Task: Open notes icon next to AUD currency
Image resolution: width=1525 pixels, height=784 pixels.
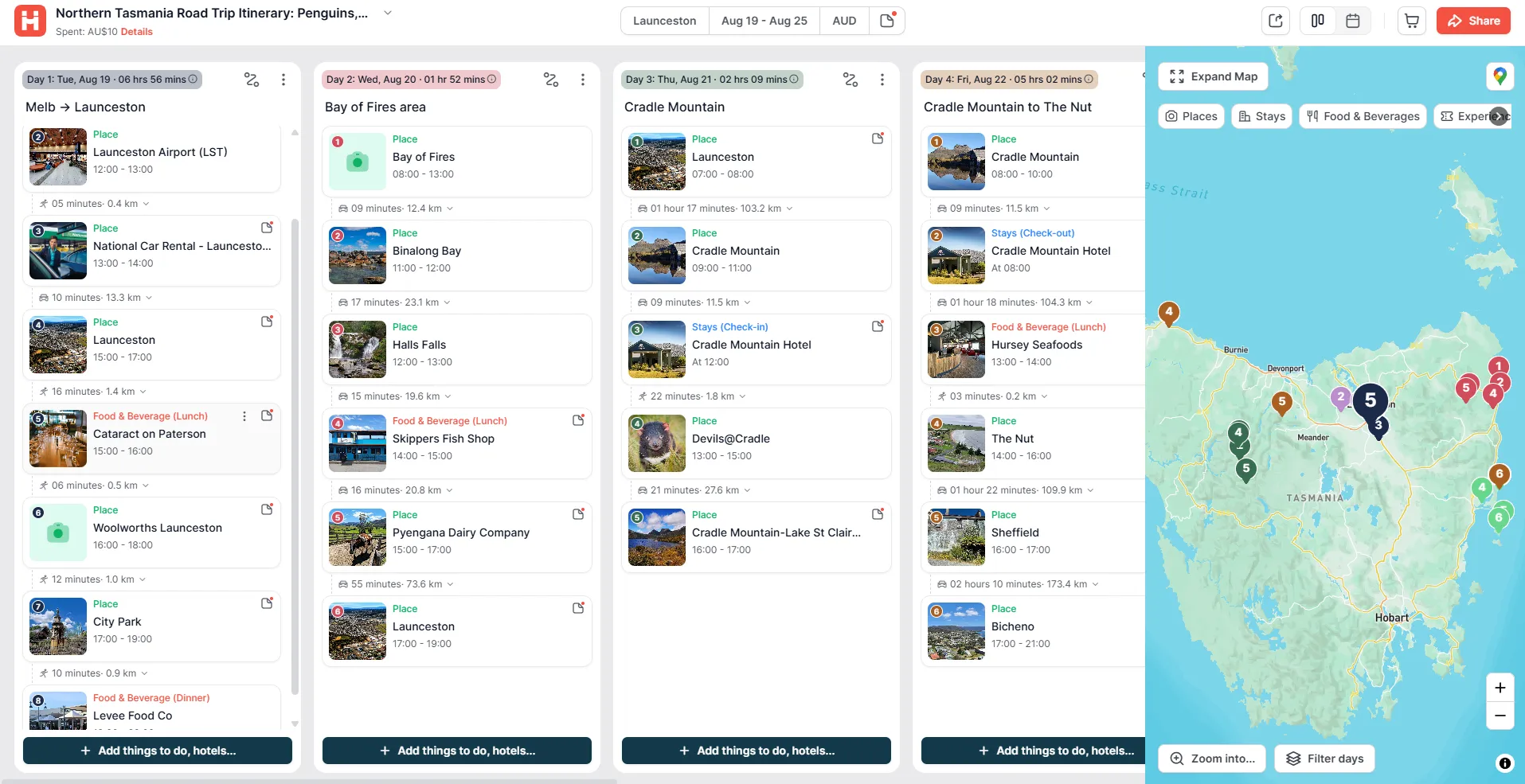Action: click(887, 21)
